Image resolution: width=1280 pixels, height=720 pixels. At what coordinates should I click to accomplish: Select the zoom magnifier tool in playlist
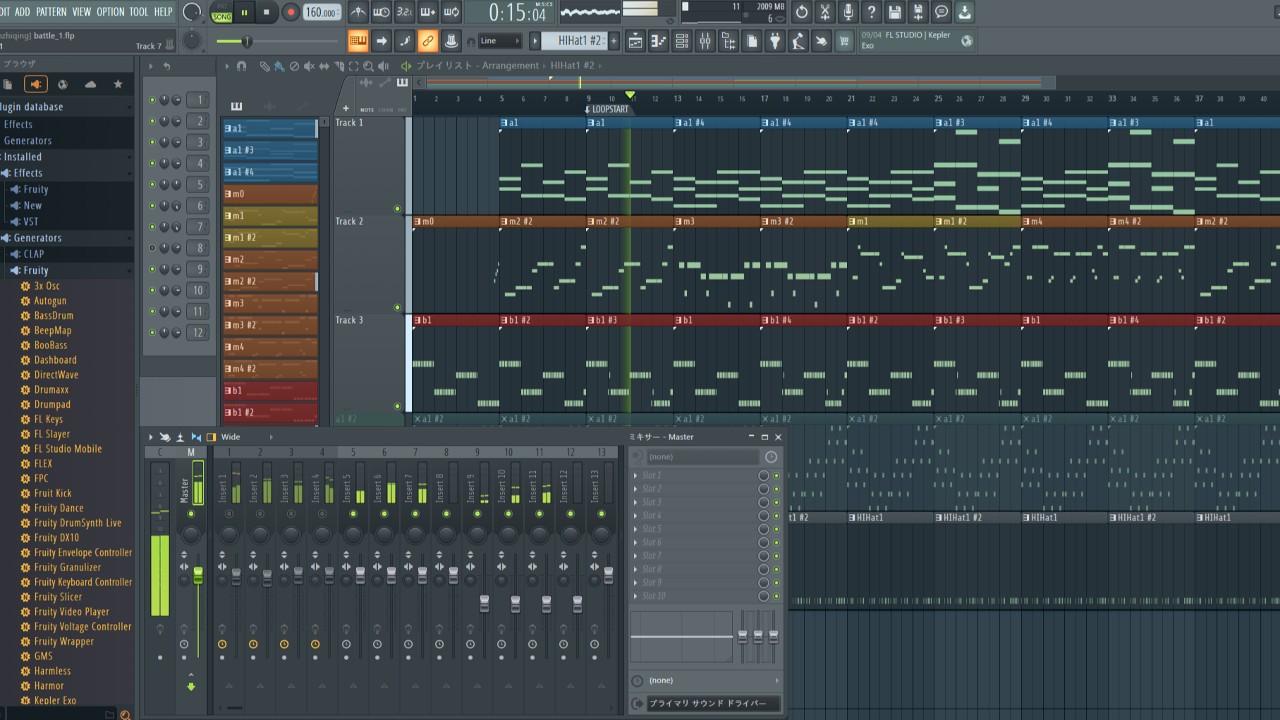click(369, 66)
